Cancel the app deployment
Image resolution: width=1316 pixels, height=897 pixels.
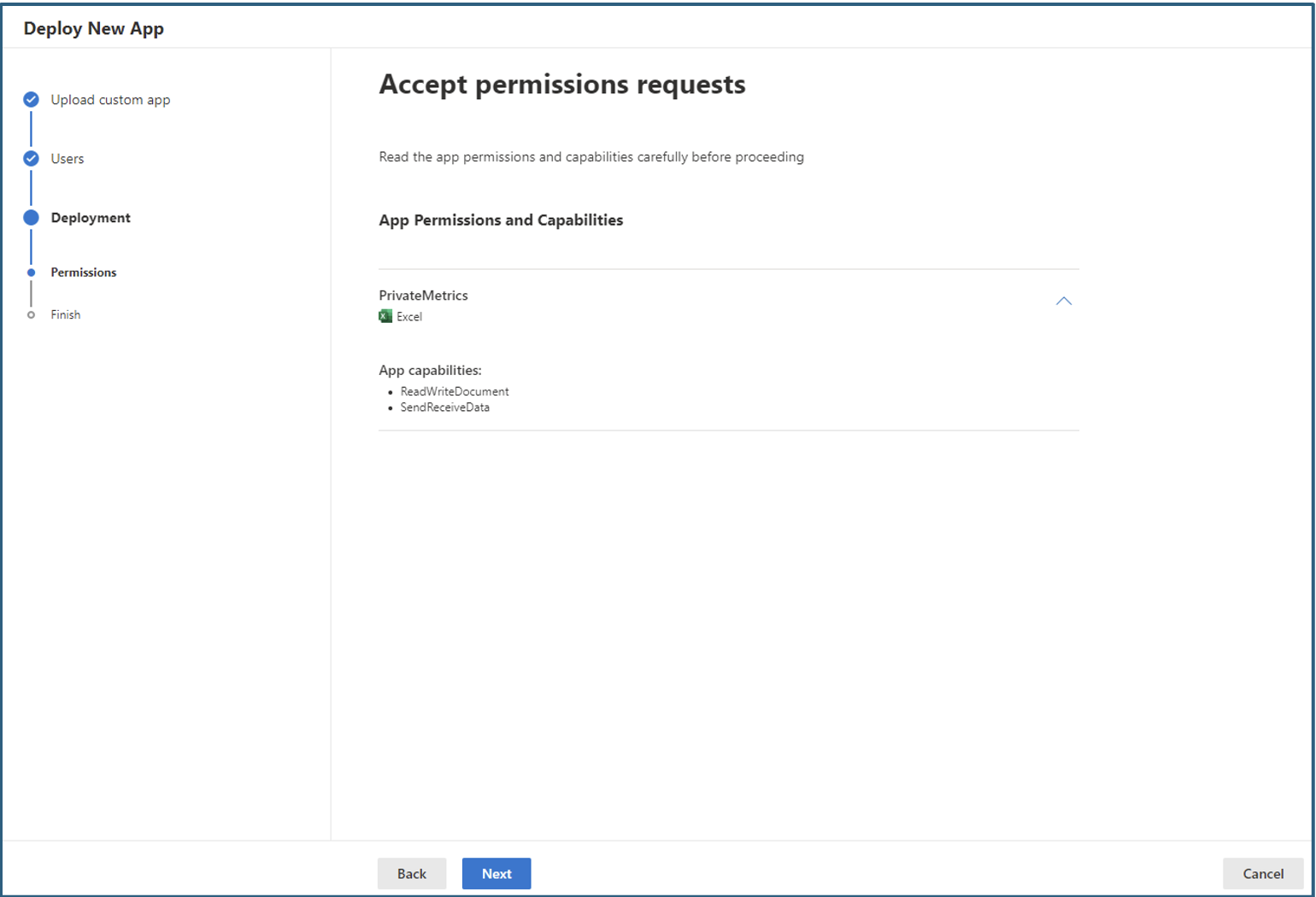click(x=1262, y=873)
